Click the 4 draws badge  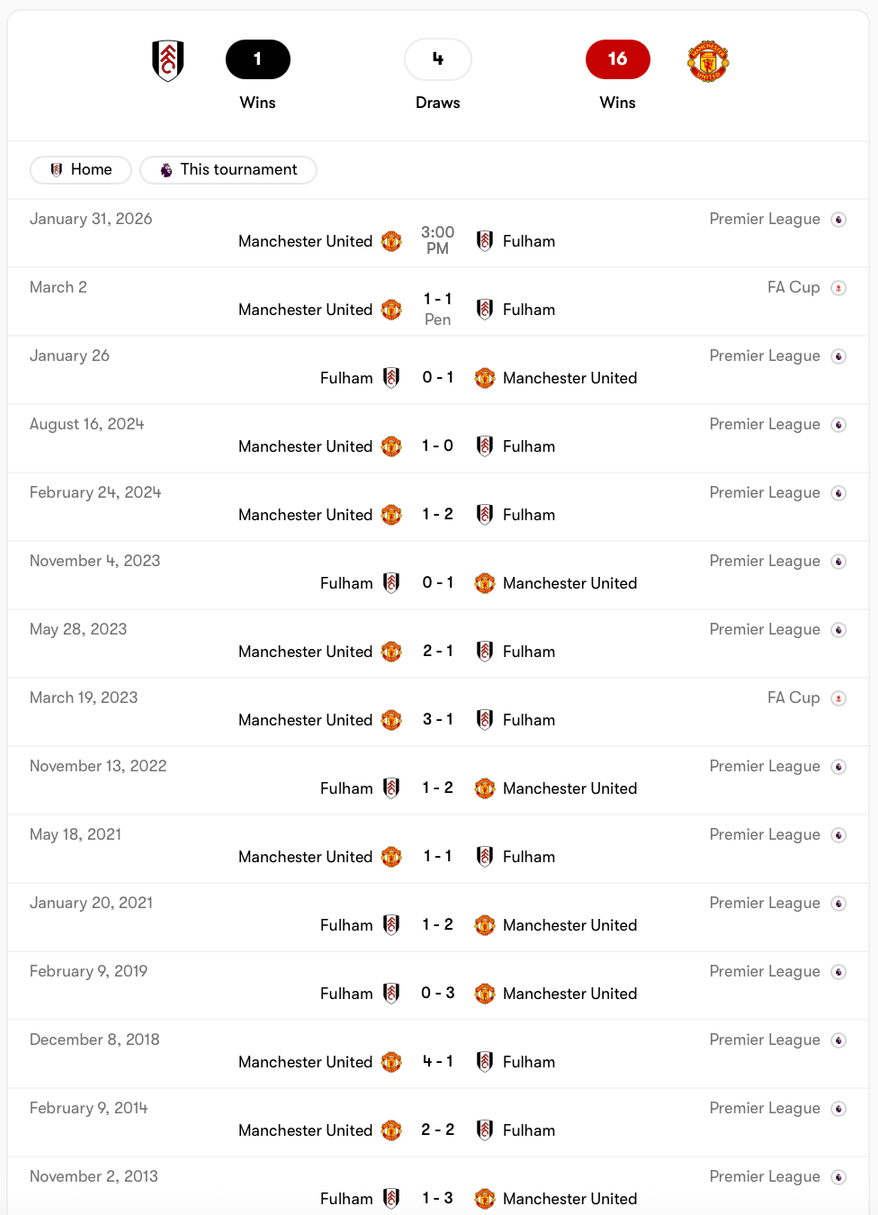coord(438,60)
